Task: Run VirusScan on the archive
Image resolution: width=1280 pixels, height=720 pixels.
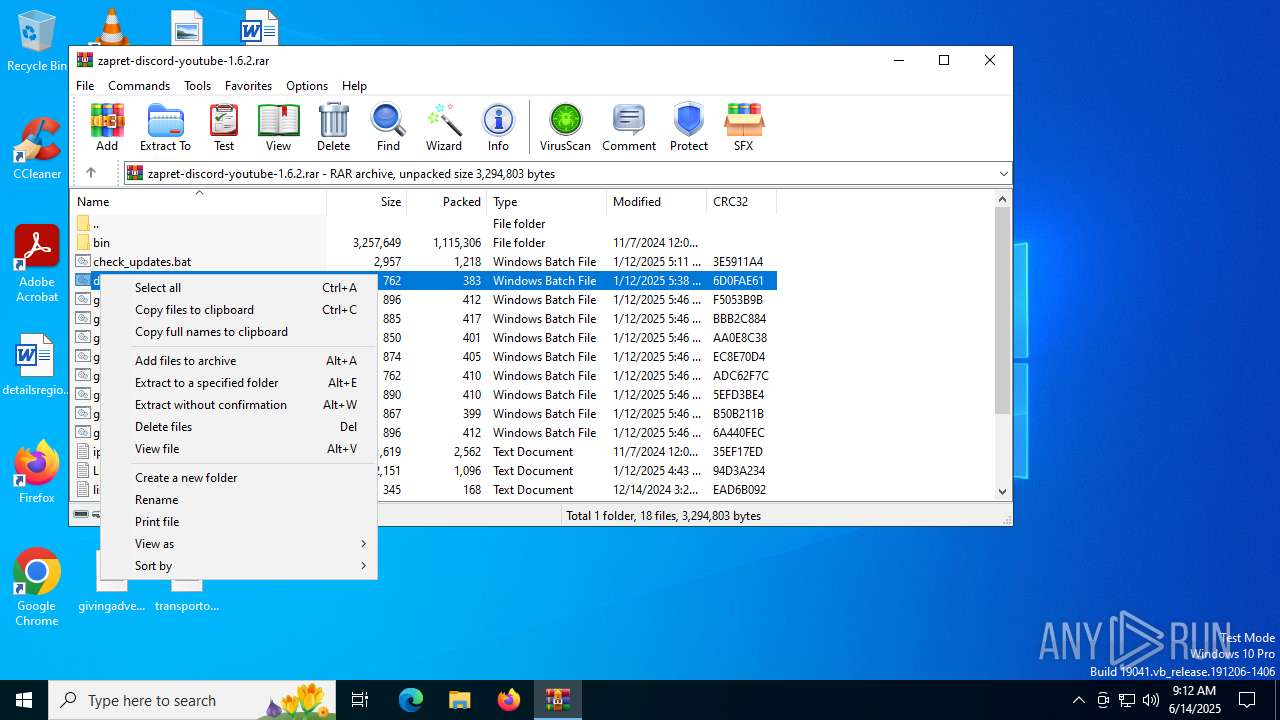Action: tap(565, 127)
